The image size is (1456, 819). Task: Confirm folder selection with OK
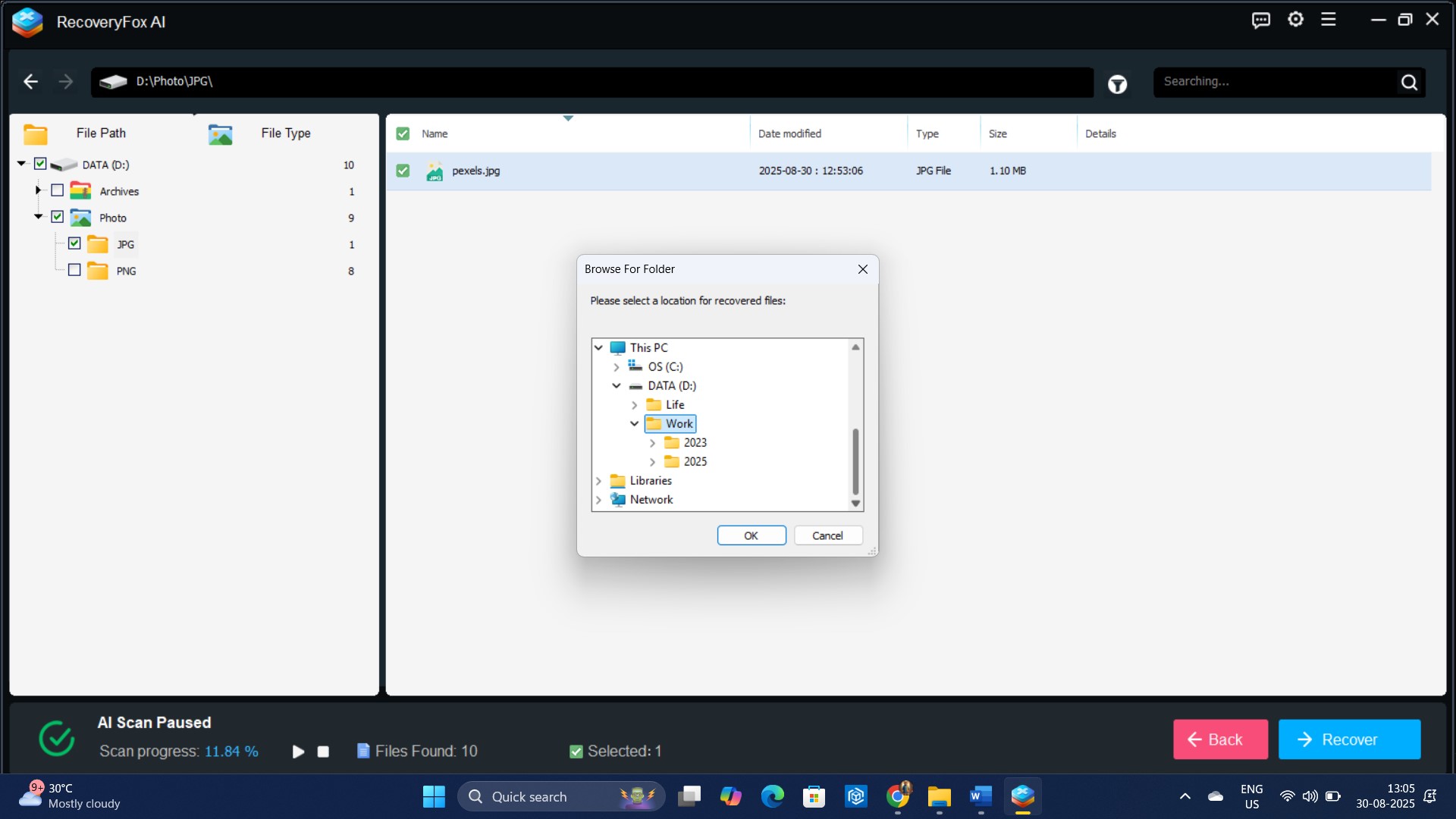[x=752, y=535]
